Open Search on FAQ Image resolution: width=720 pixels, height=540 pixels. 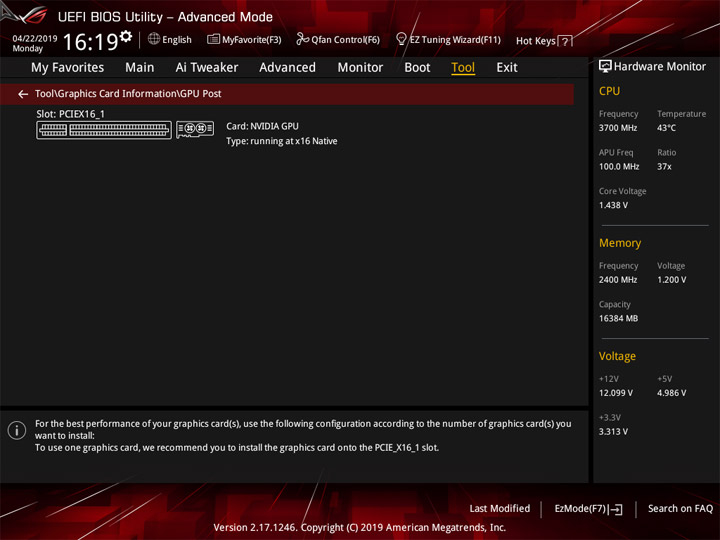[x=681, y=508]
